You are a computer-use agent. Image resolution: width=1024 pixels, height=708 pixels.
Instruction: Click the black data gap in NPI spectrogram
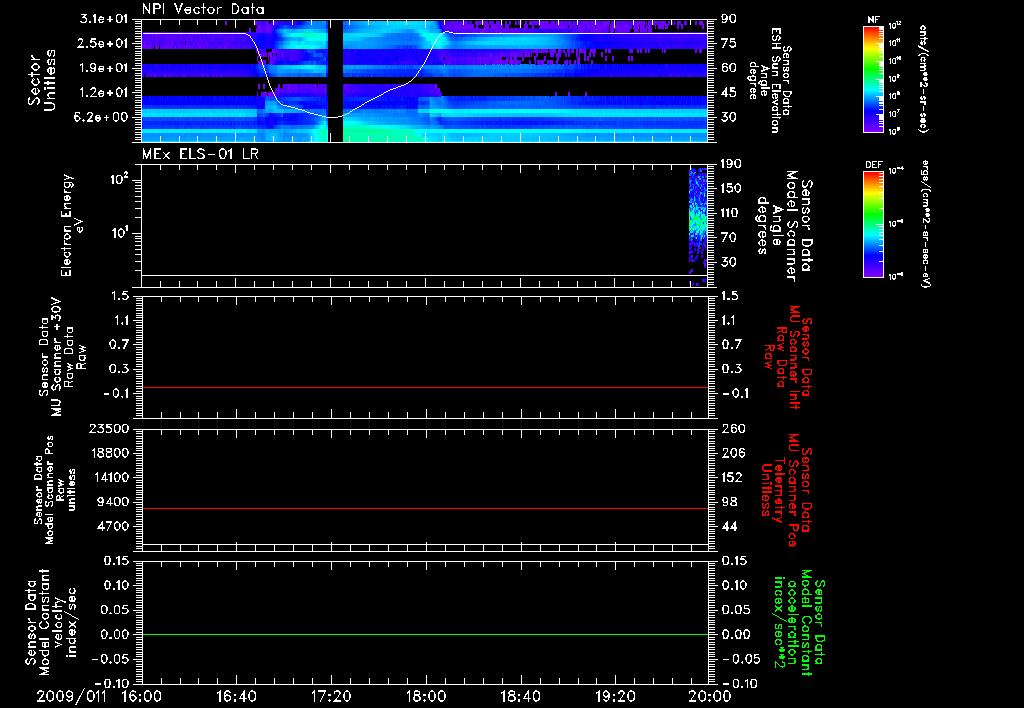[x=335, y=80]
